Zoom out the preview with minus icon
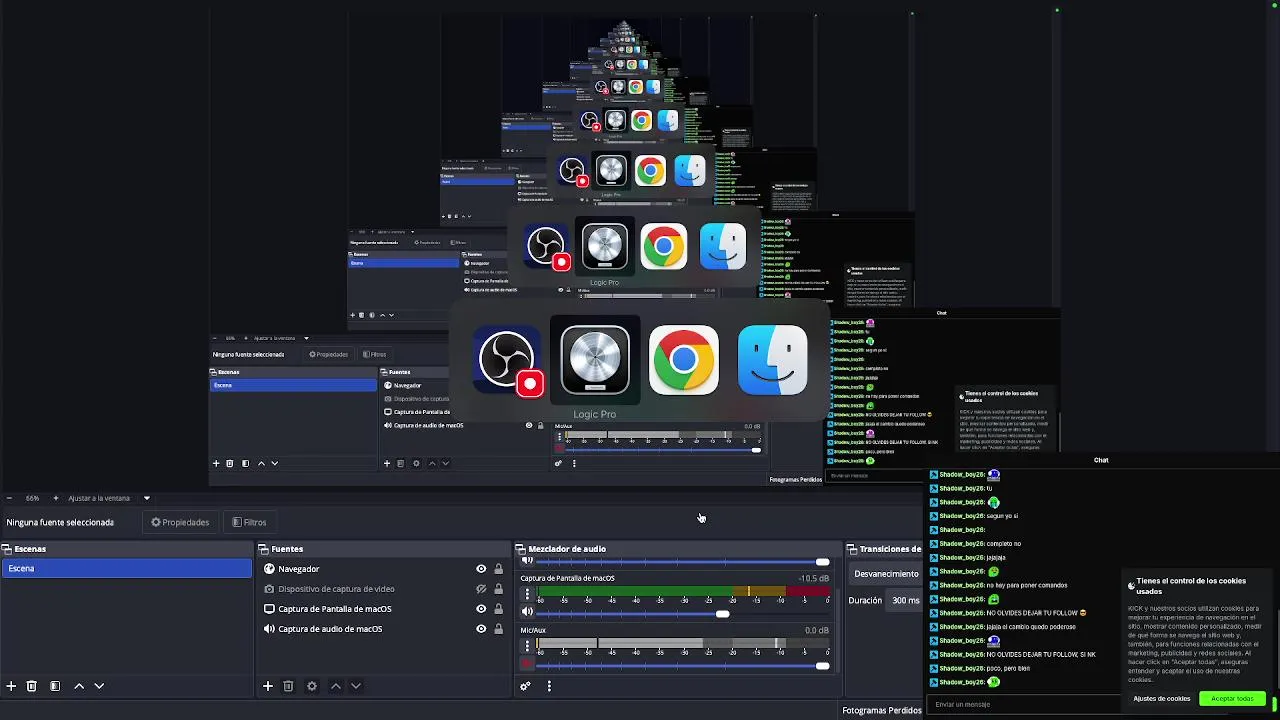Image resolution: width=1280 pixels, height=720 pixels. pyautogui.click(x=9, y=498)
